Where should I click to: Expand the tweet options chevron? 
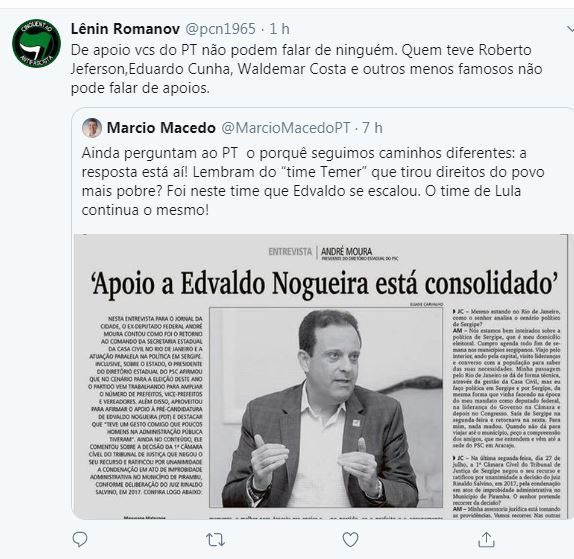coord(570,29)
